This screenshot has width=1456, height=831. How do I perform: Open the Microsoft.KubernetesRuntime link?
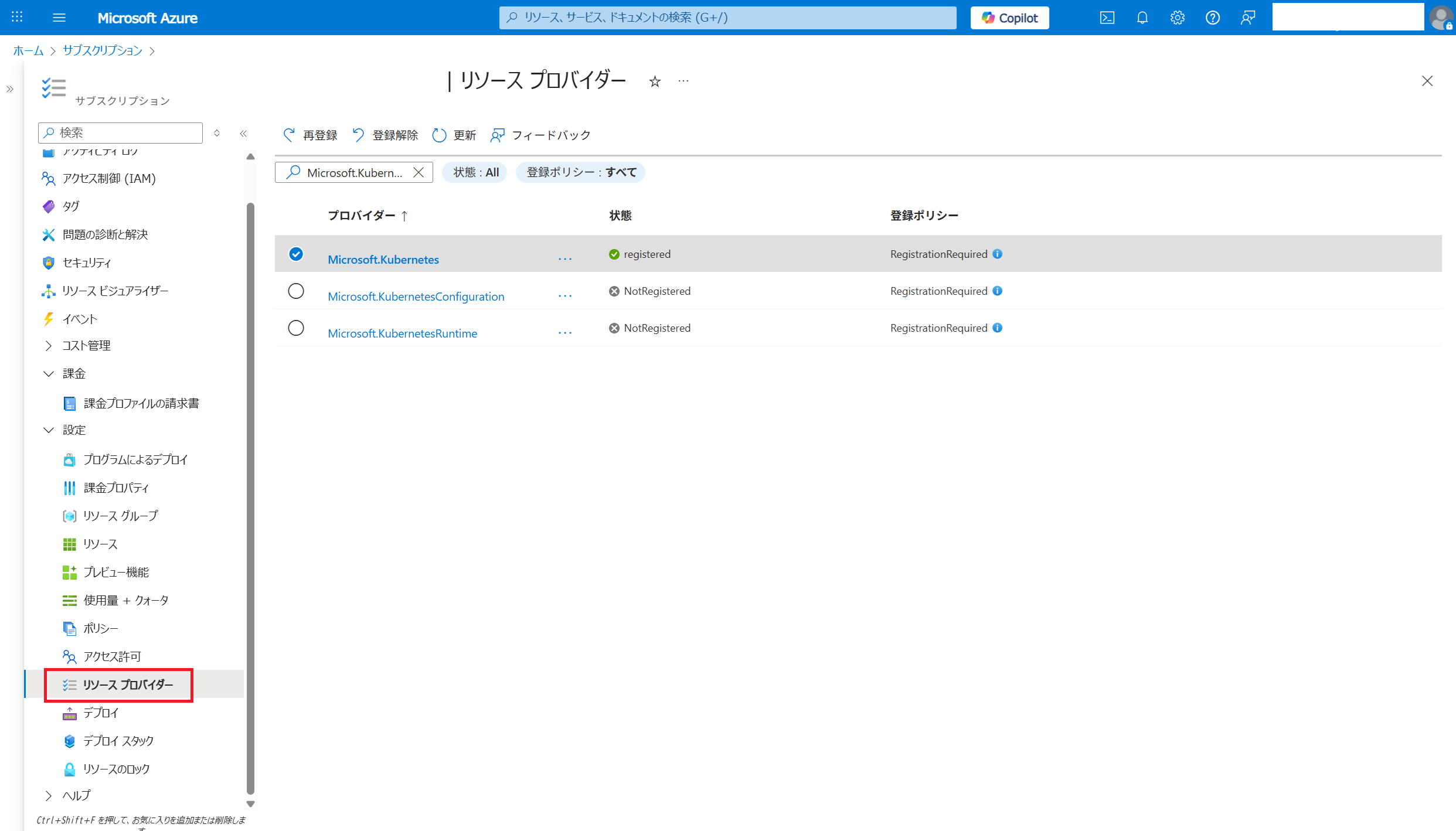[x=403, y=333]
